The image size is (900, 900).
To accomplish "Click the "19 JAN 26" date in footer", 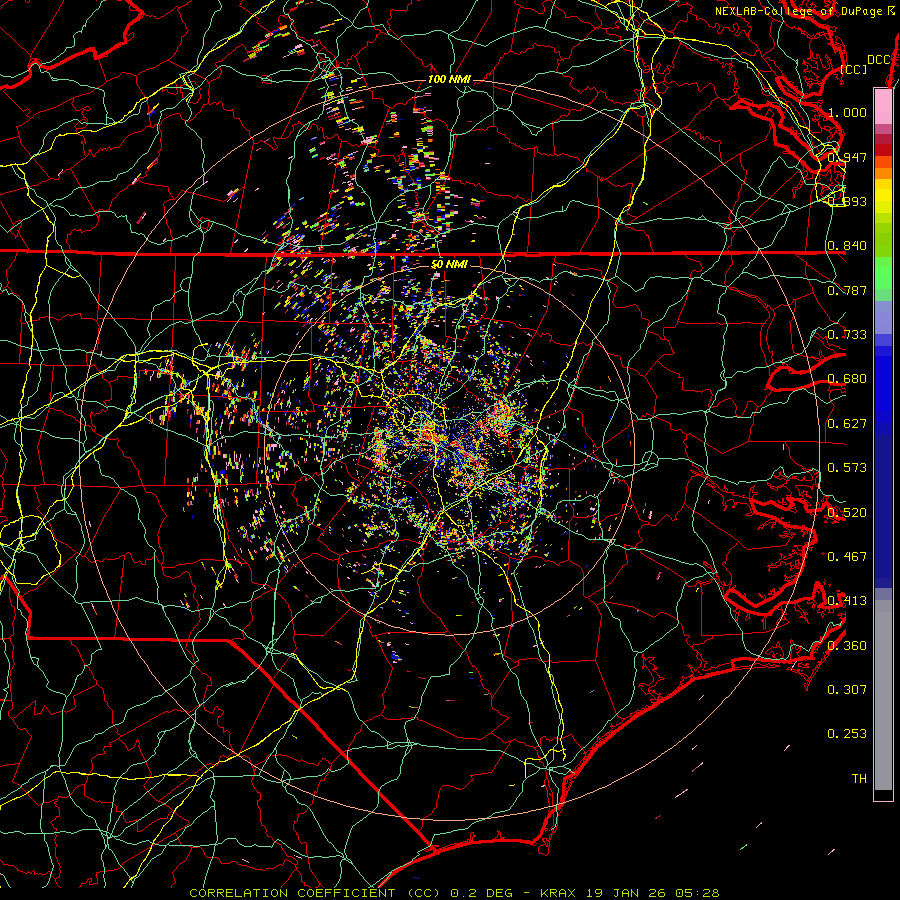I will (627, 893).
